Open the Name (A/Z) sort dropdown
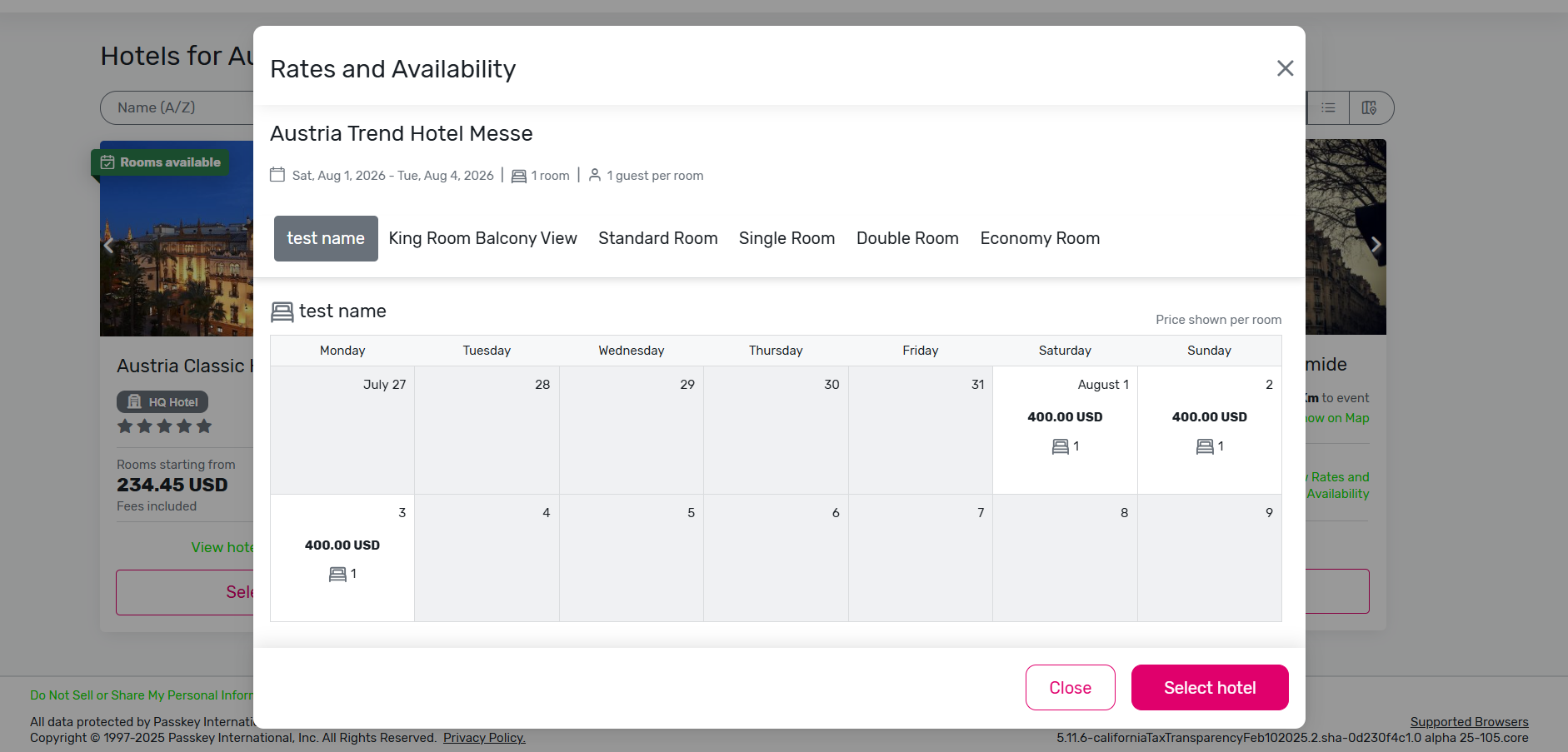This screenshot has width=1568, height=752. pyautogui.click(x=177, y=107)
